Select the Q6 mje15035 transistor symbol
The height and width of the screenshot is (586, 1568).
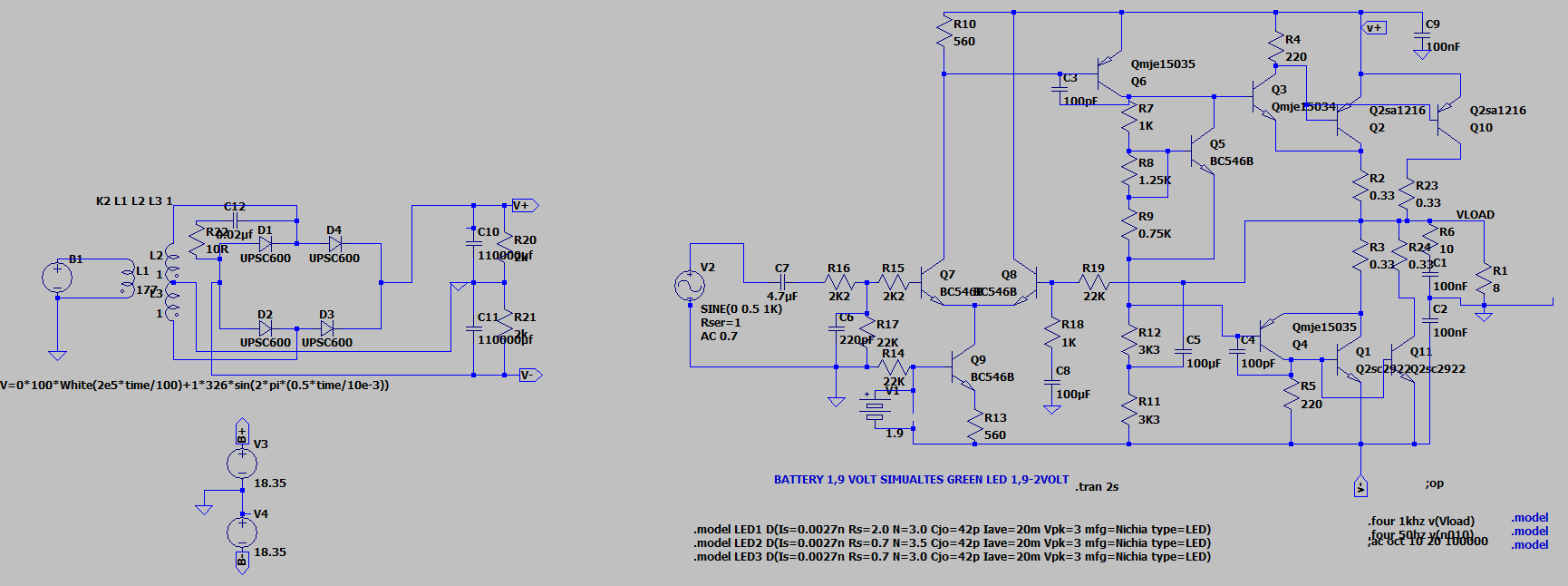coord(1109,66)
